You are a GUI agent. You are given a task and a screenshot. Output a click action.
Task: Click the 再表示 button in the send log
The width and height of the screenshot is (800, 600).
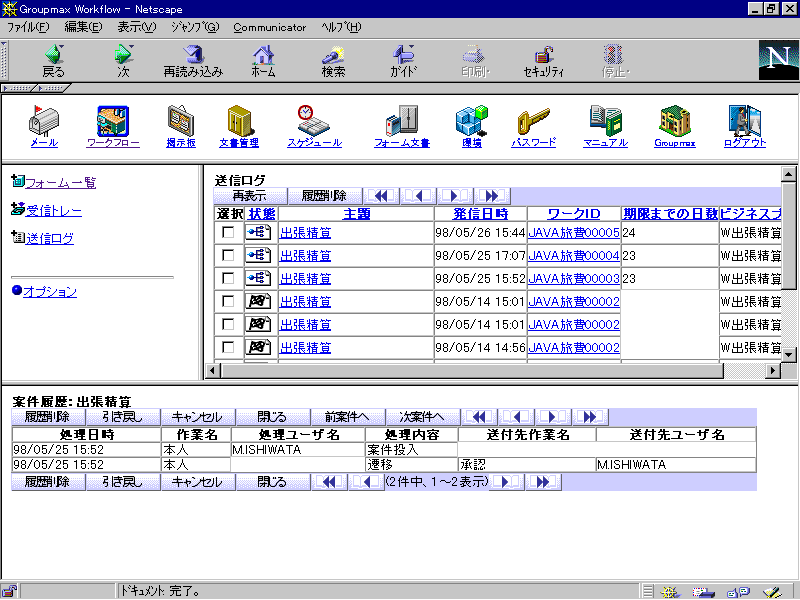coord(250,196)
